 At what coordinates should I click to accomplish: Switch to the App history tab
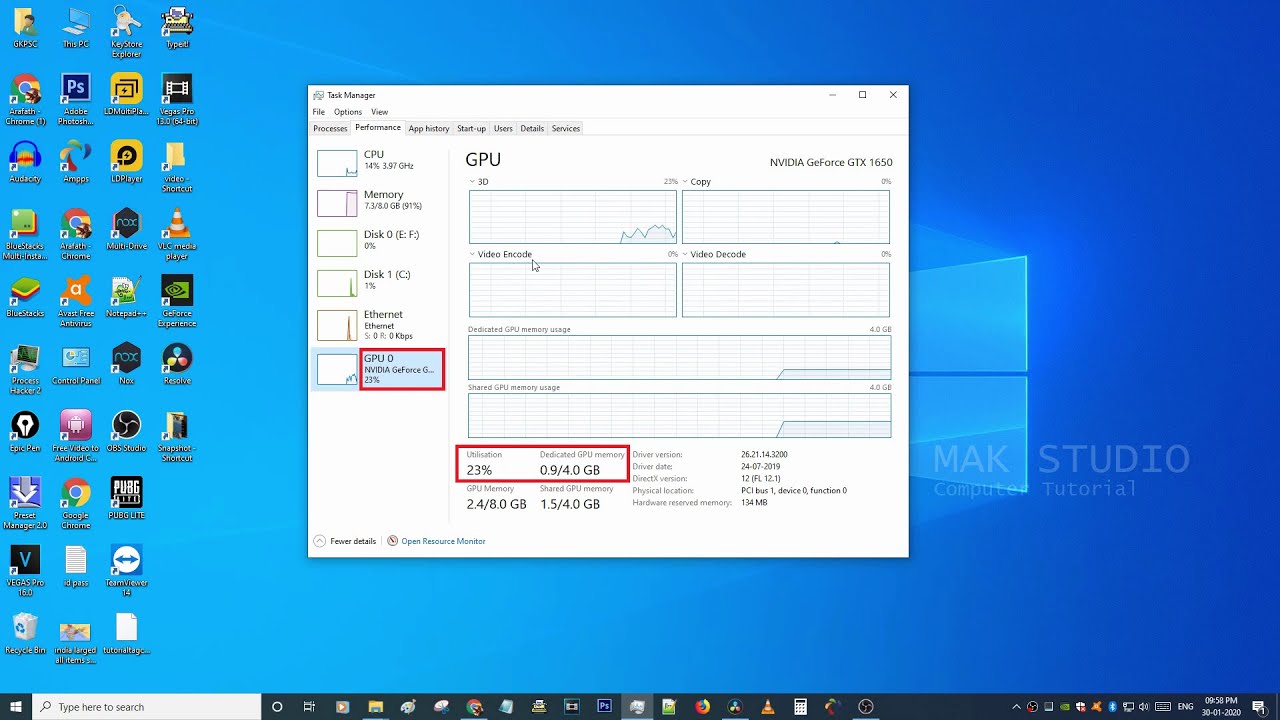(x=429, y=128)
